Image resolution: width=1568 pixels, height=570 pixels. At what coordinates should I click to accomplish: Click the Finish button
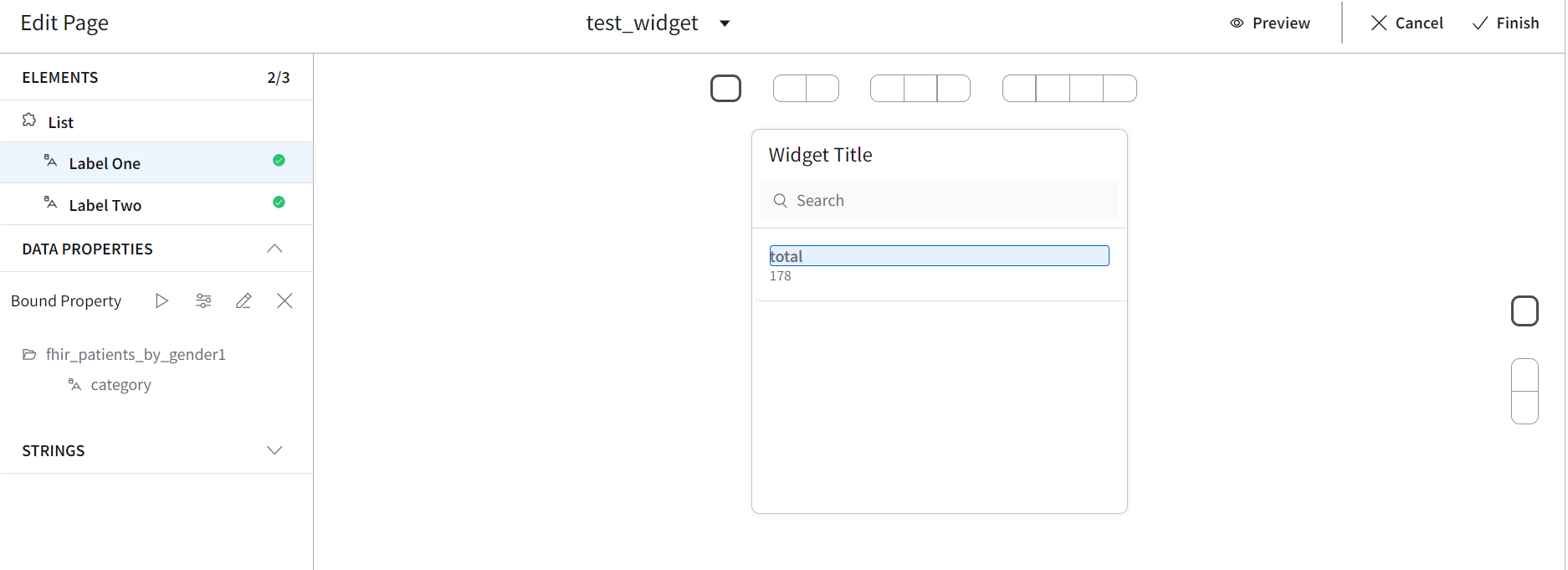tap(1506, 23)
